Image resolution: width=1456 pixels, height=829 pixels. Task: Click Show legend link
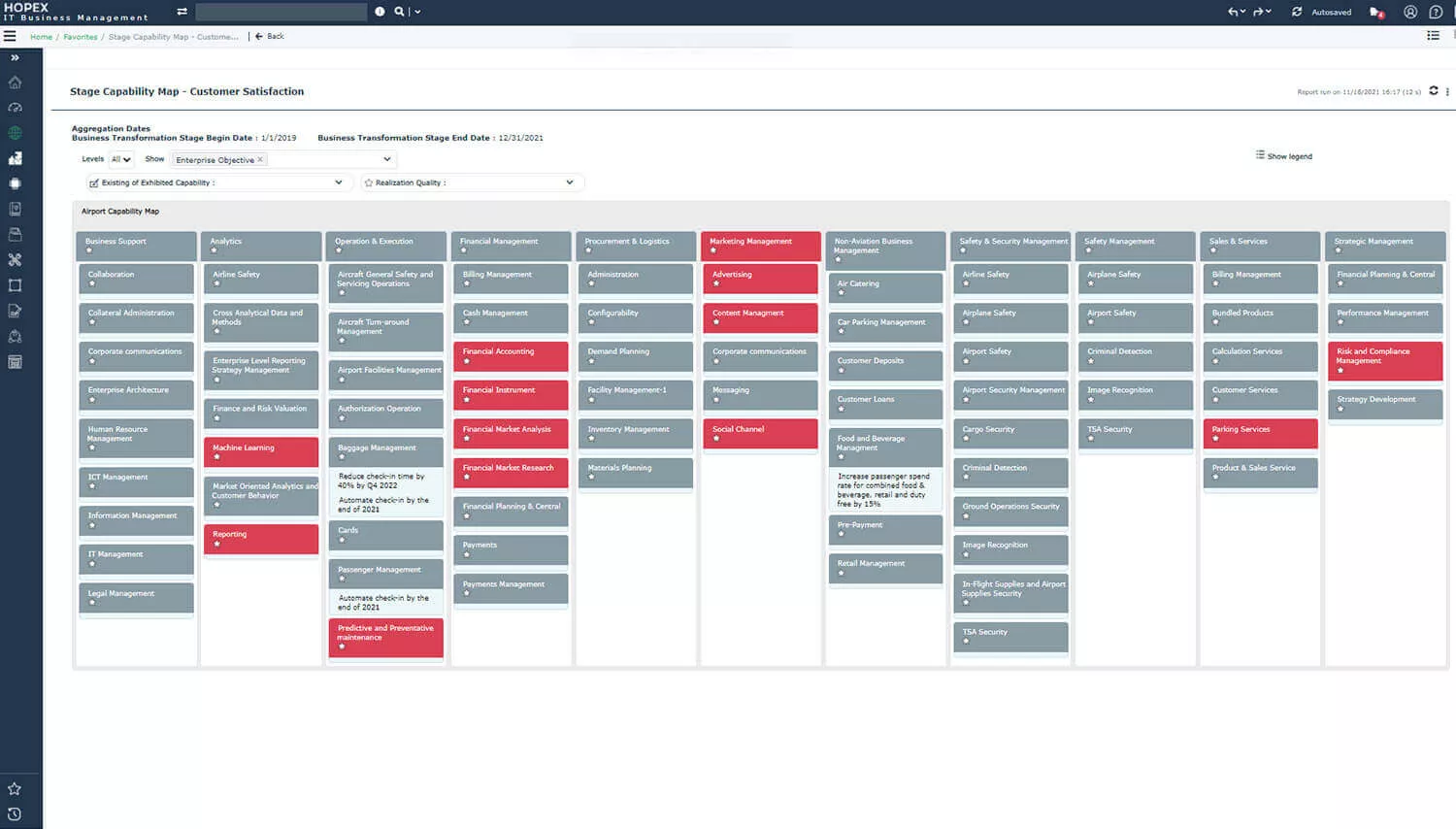[1284, 156]
